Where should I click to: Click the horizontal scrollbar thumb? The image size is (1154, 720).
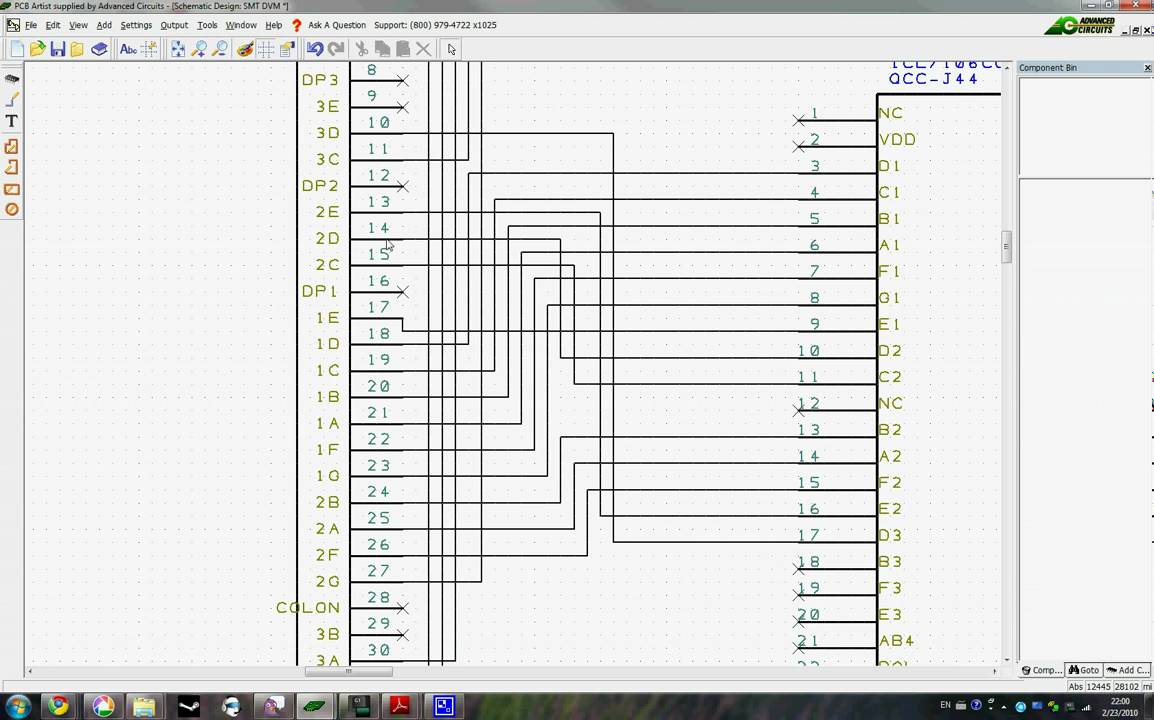tap(349, 671)
